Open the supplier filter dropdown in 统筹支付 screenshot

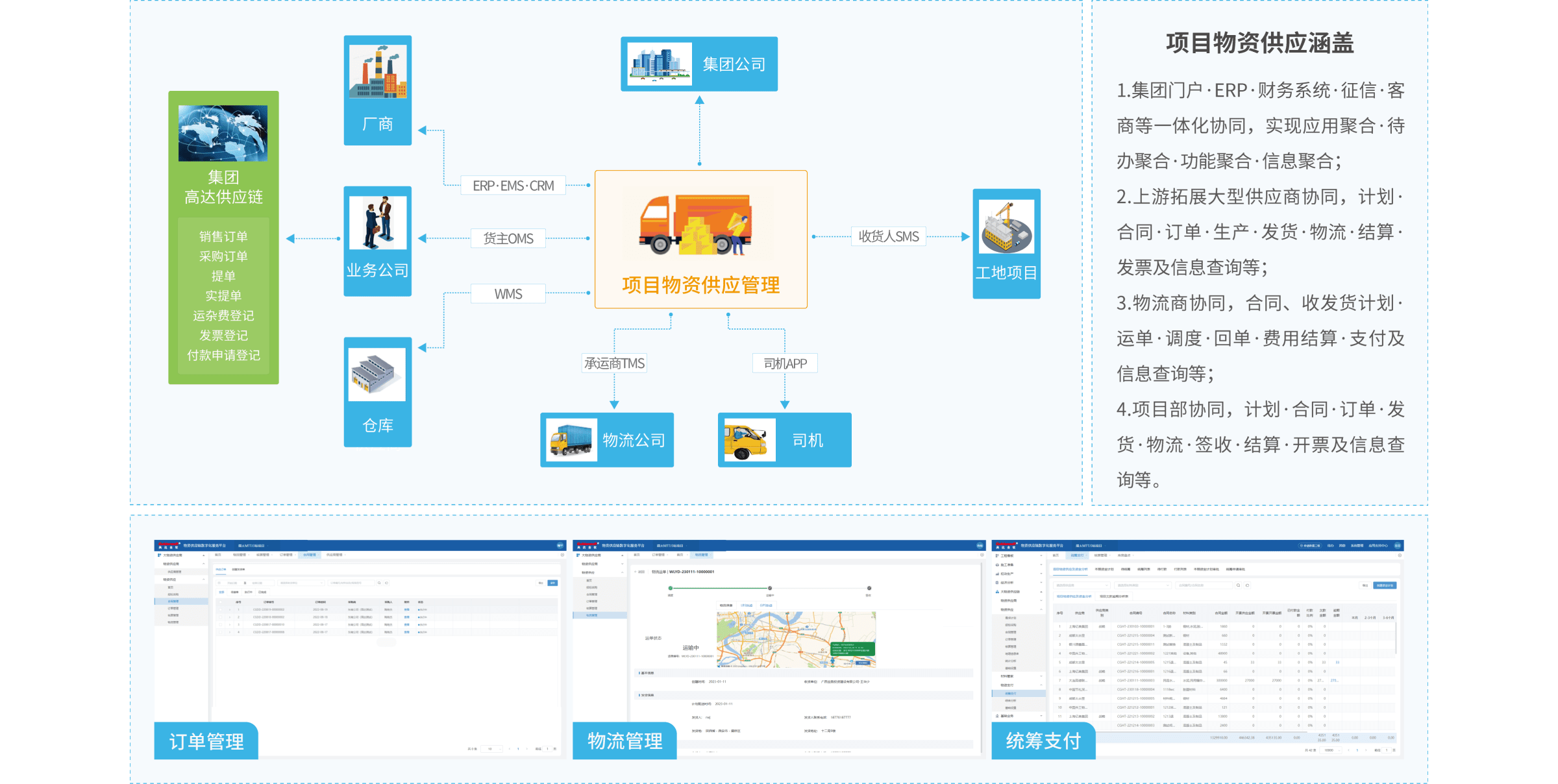pyautogui.click(x=1082, y=585)
